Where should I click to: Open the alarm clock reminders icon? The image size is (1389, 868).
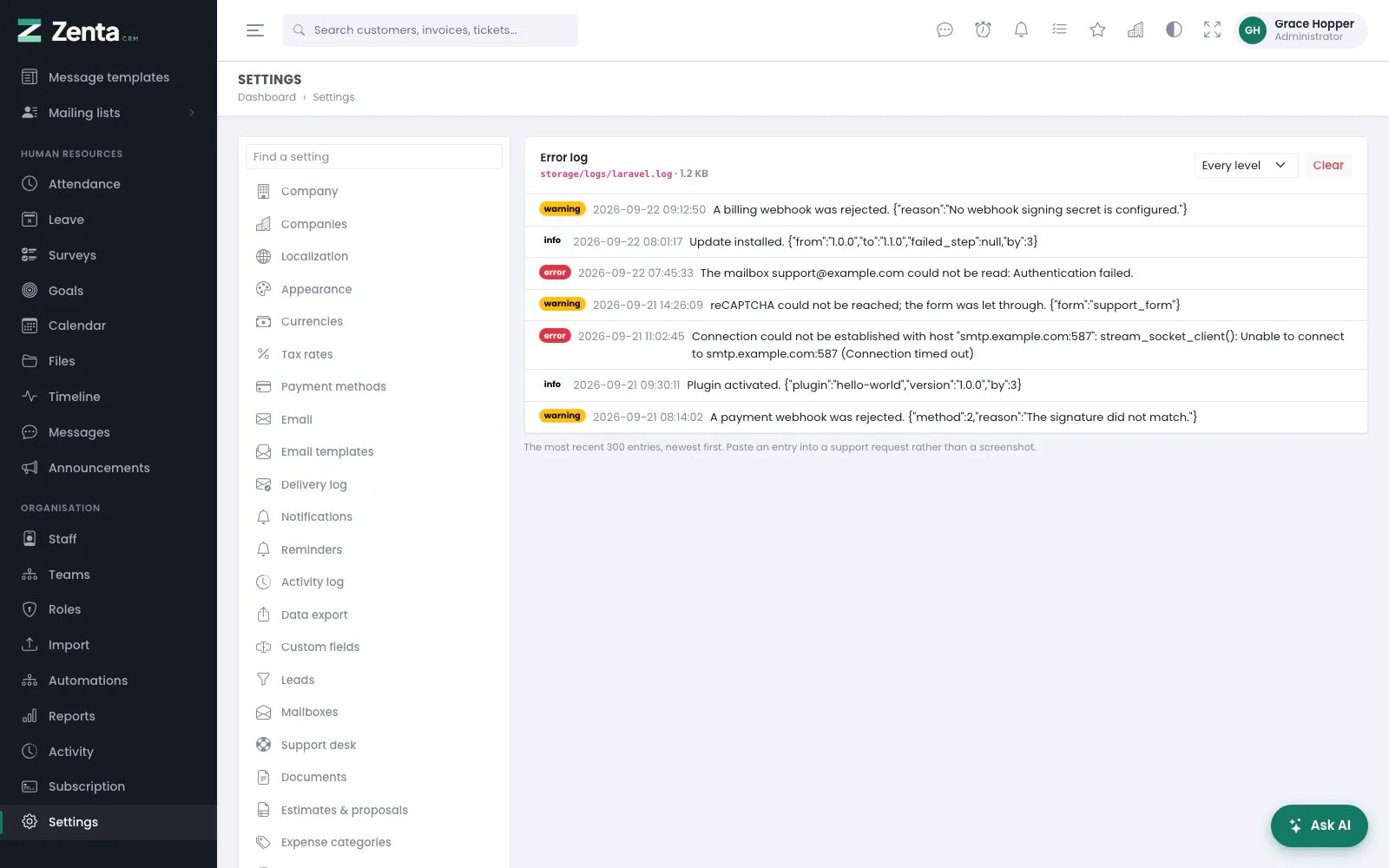(983, 30)
